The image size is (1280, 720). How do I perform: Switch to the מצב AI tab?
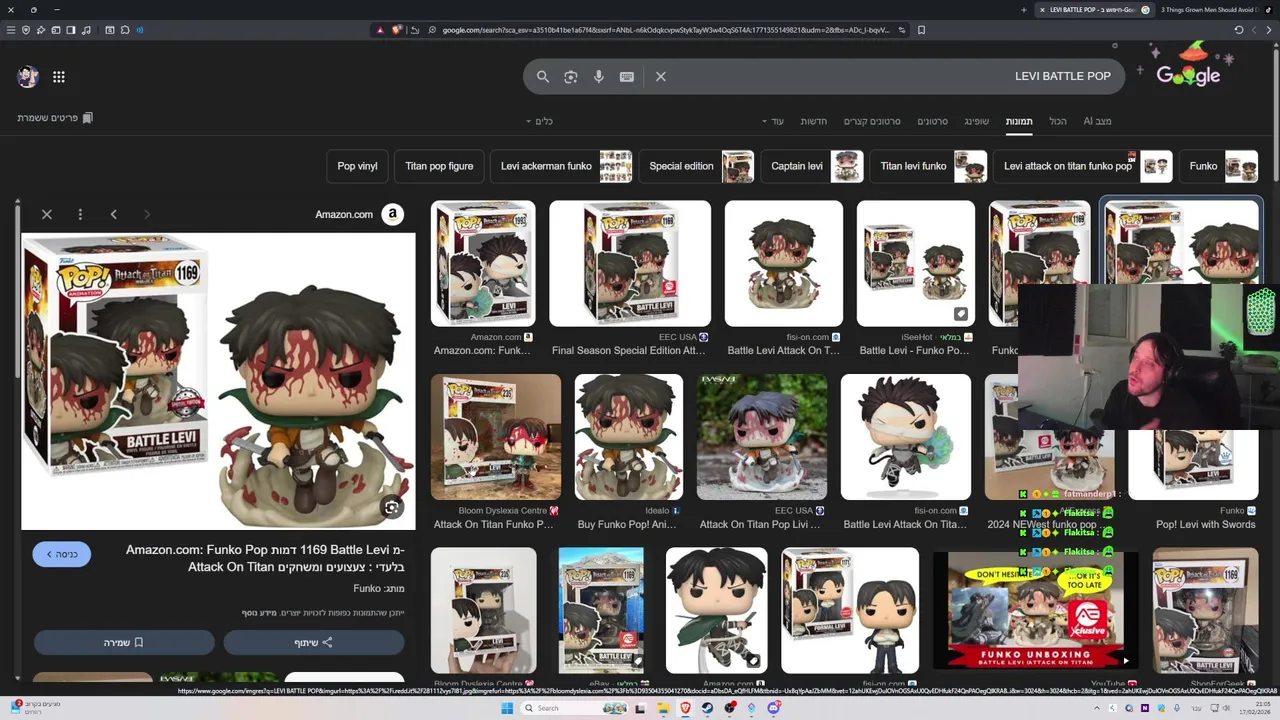coord(1097,121)
